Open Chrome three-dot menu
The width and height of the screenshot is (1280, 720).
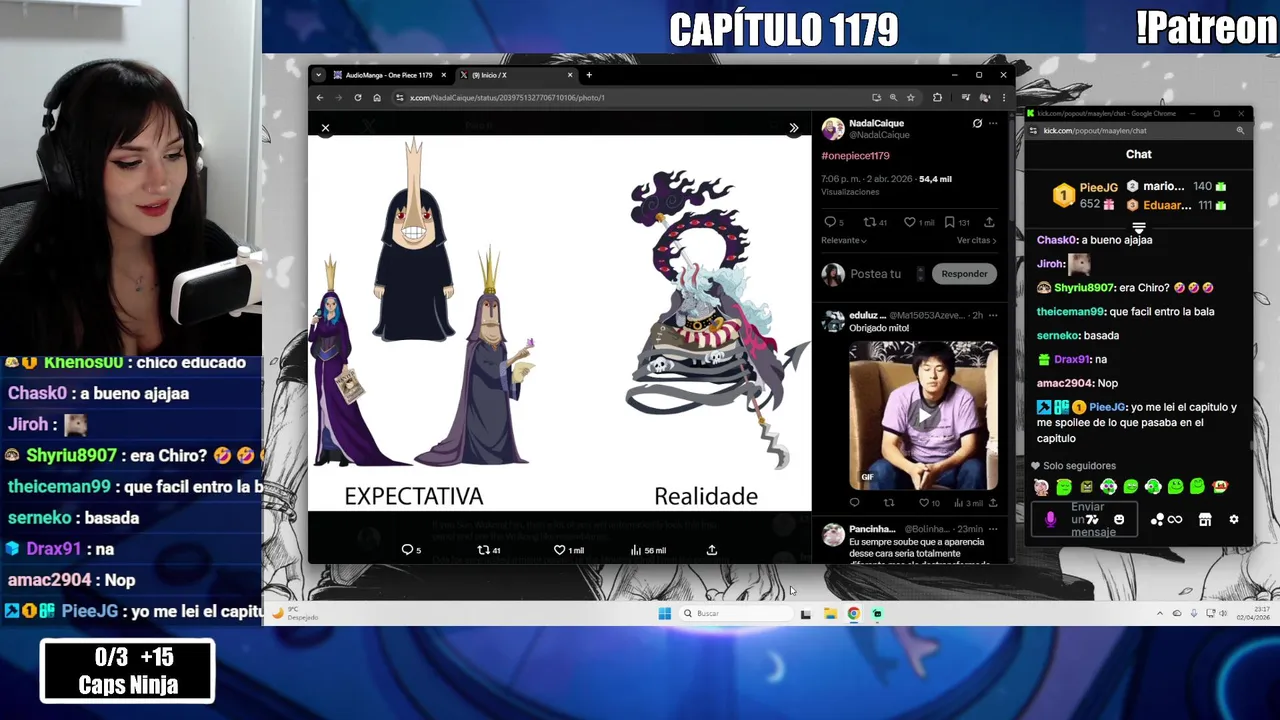coord(1003,97)
